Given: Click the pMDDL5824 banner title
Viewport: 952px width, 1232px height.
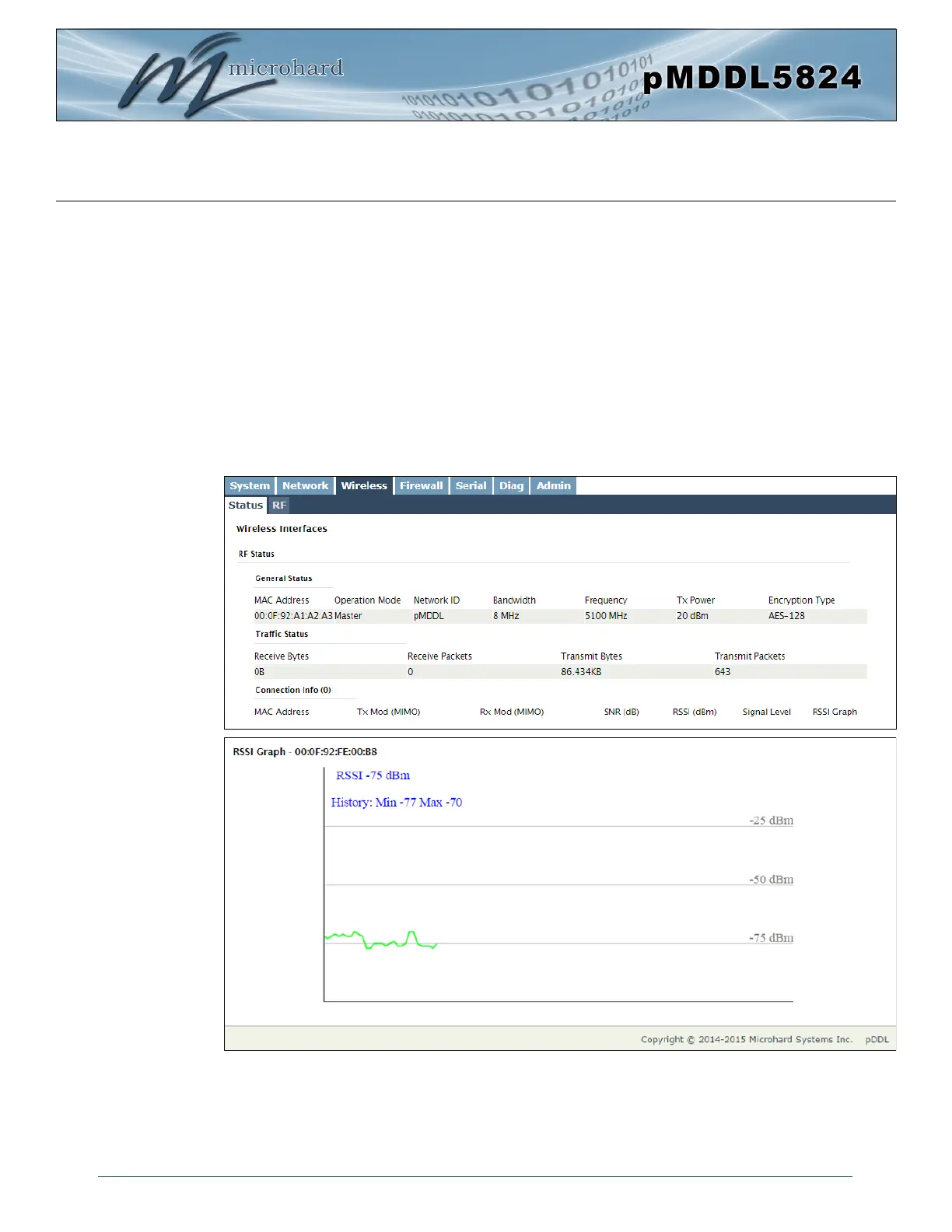Looking at the screenshot, I should [752, 78].
